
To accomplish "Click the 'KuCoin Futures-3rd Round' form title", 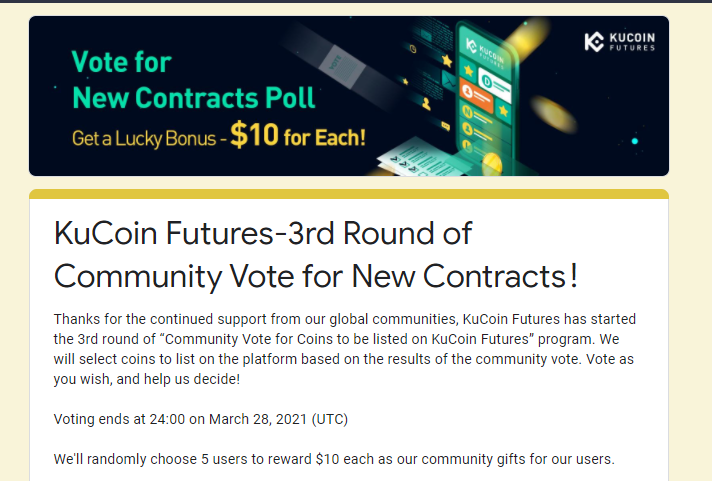I will click(x=316, y=254).
